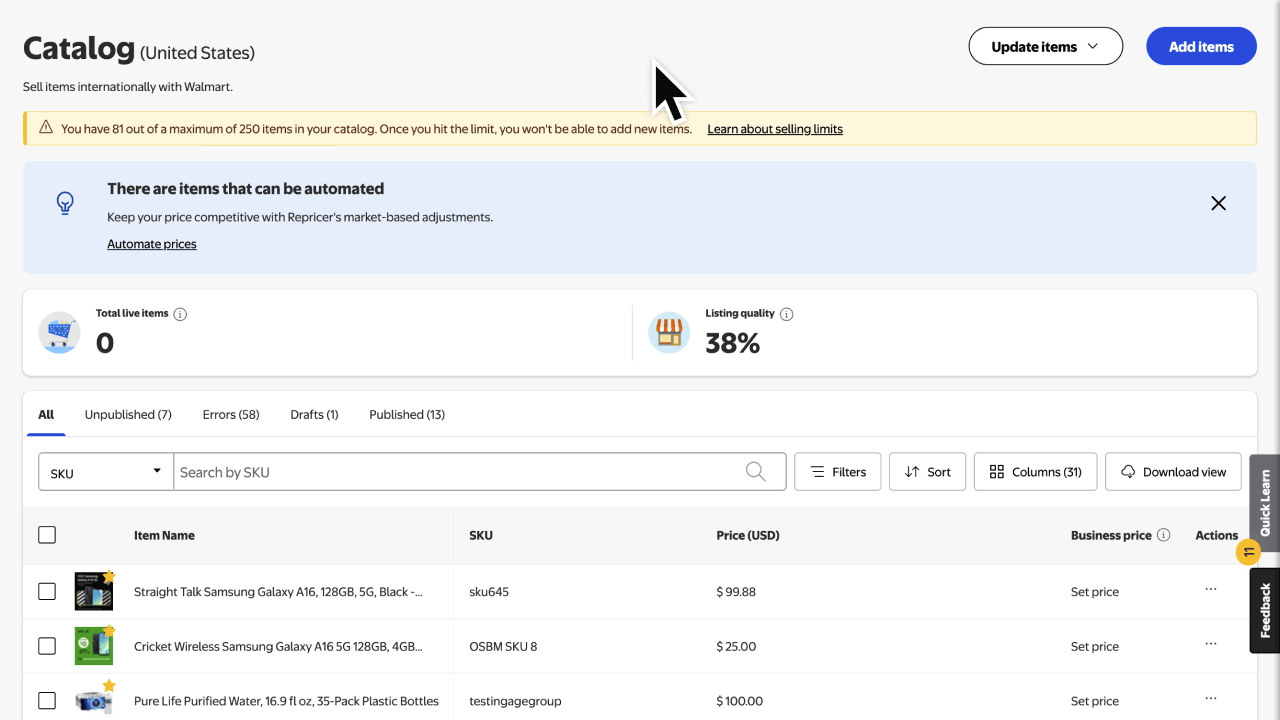Check the Cricket Wireless Samsung row checkbox

[x=47, y=646]
